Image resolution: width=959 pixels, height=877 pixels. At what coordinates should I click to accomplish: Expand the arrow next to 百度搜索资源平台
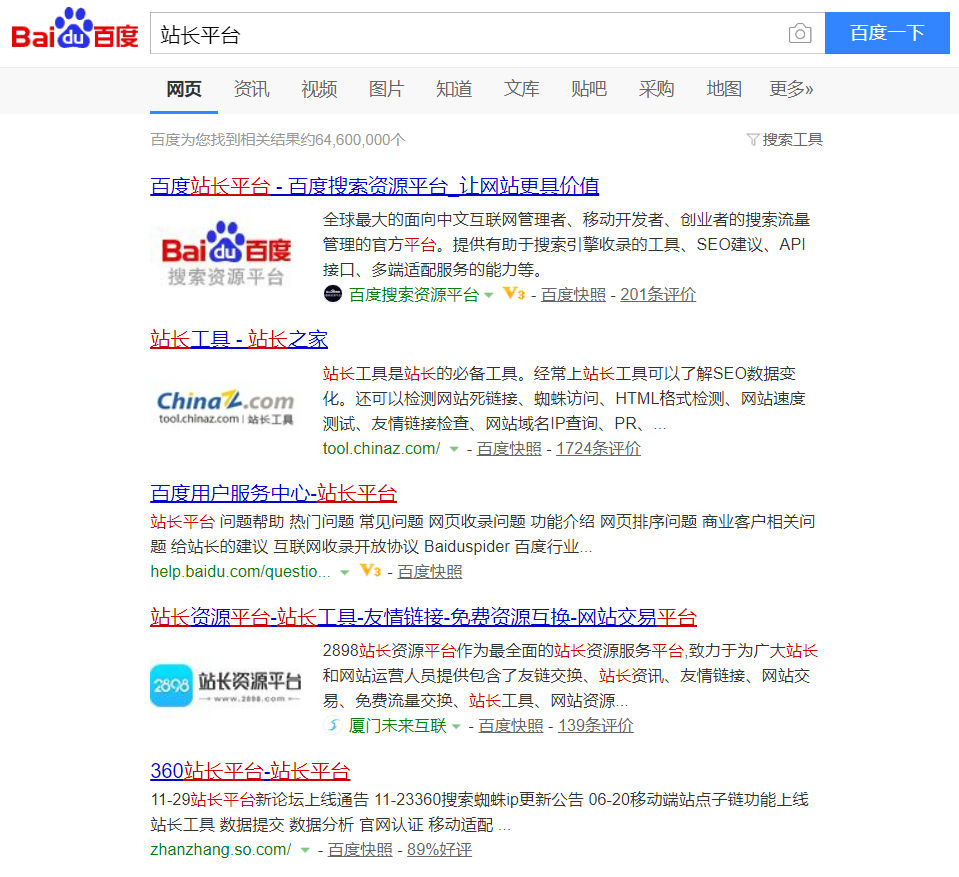point(489,295)
